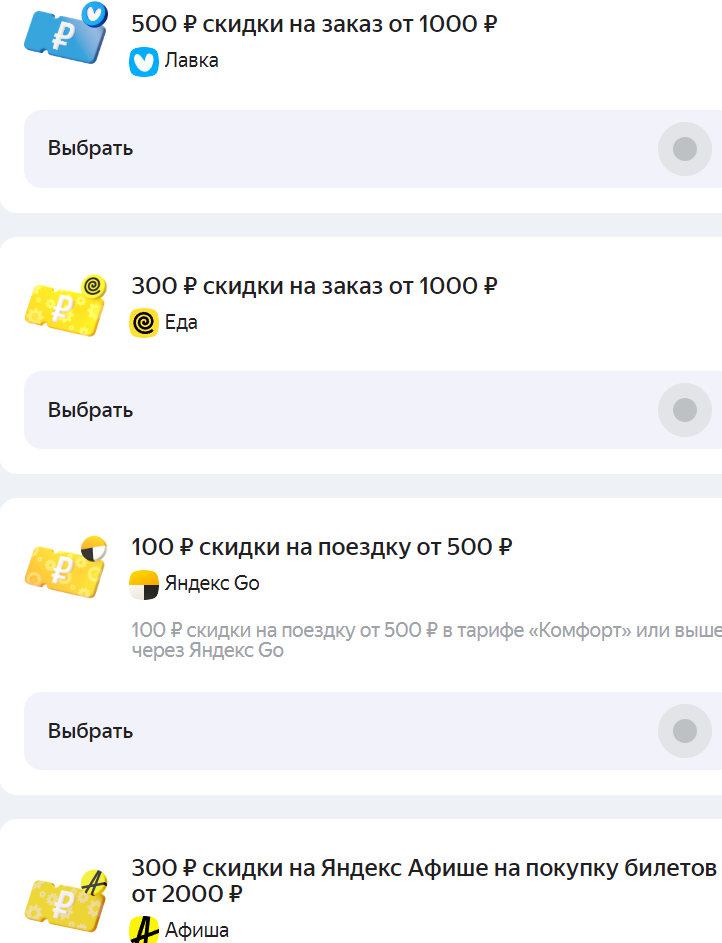
Task: Click the Afisha ruble coupon icon
Action: click(x=66, y=901)
